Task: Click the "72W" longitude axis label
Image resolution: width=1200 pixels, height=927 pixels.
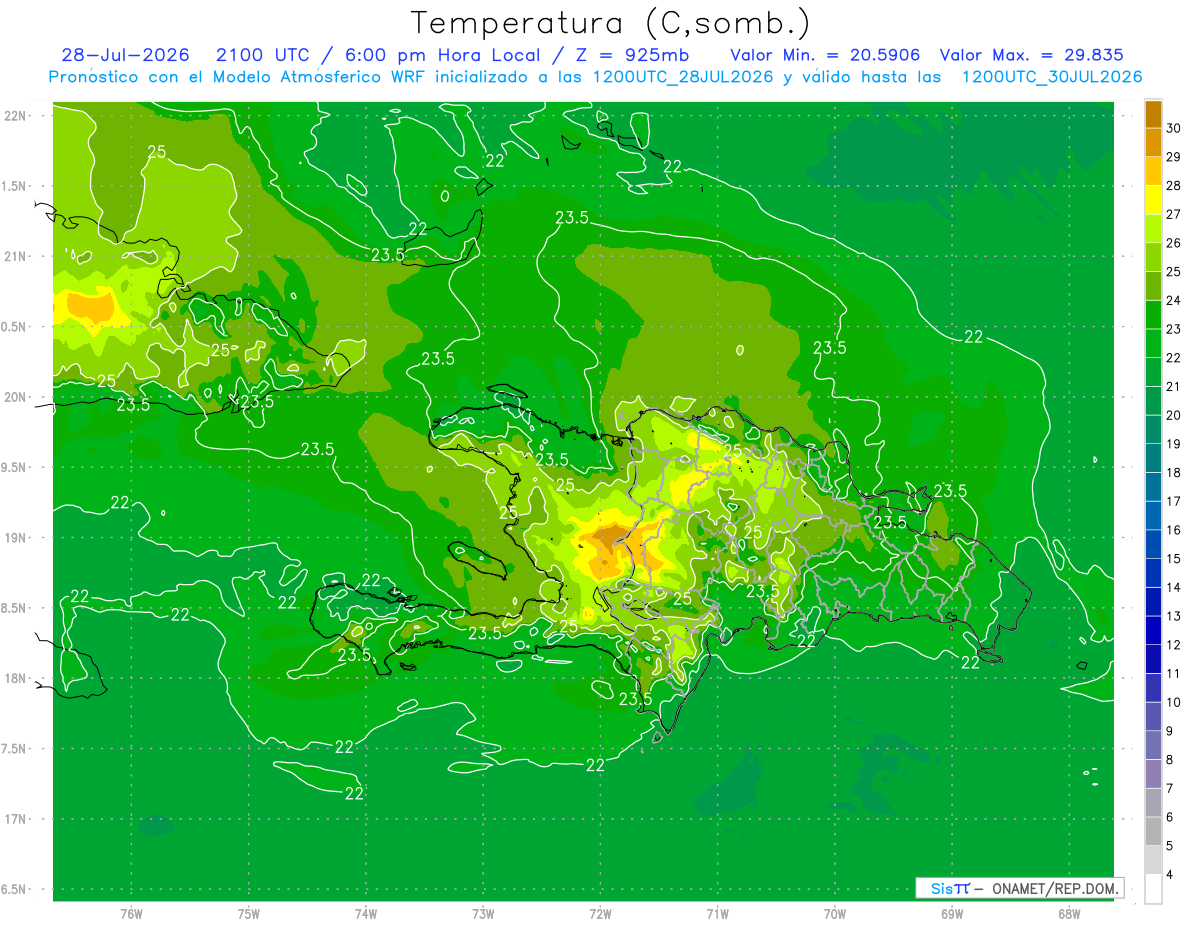Action: (600, 913)
